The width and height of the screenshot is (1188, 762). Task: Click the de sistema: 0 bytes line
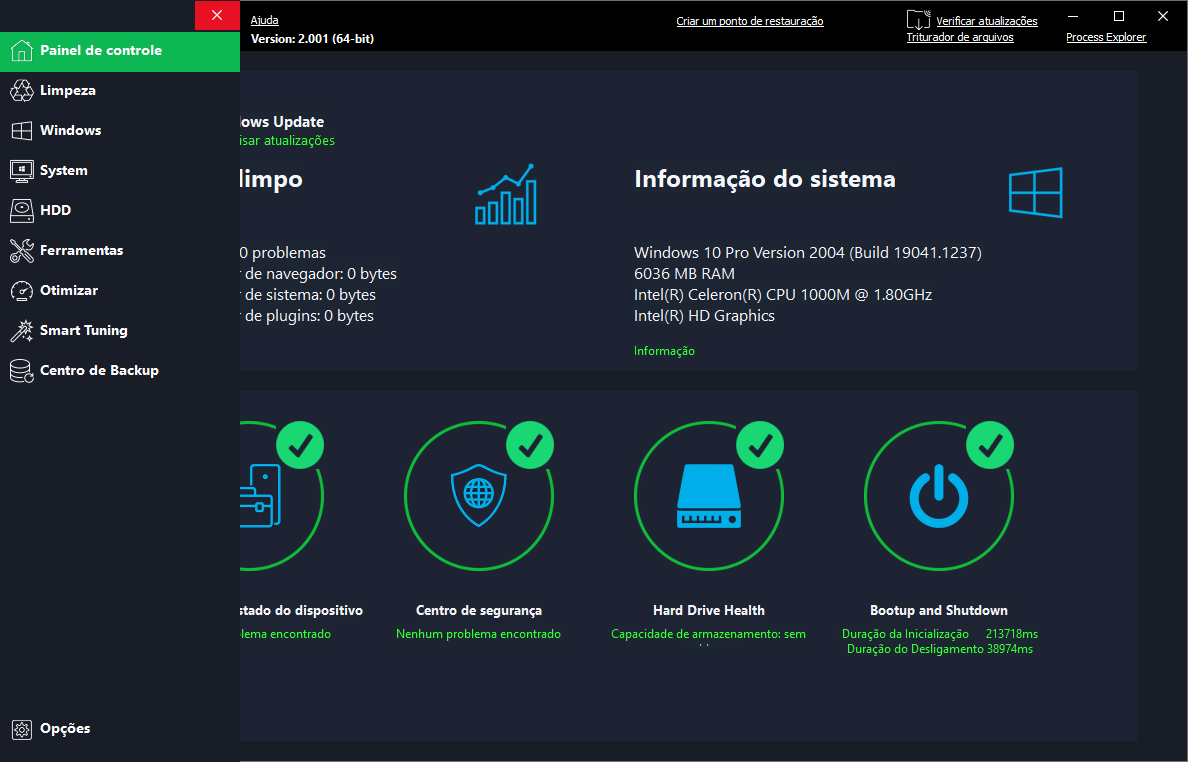coord(308,295)
